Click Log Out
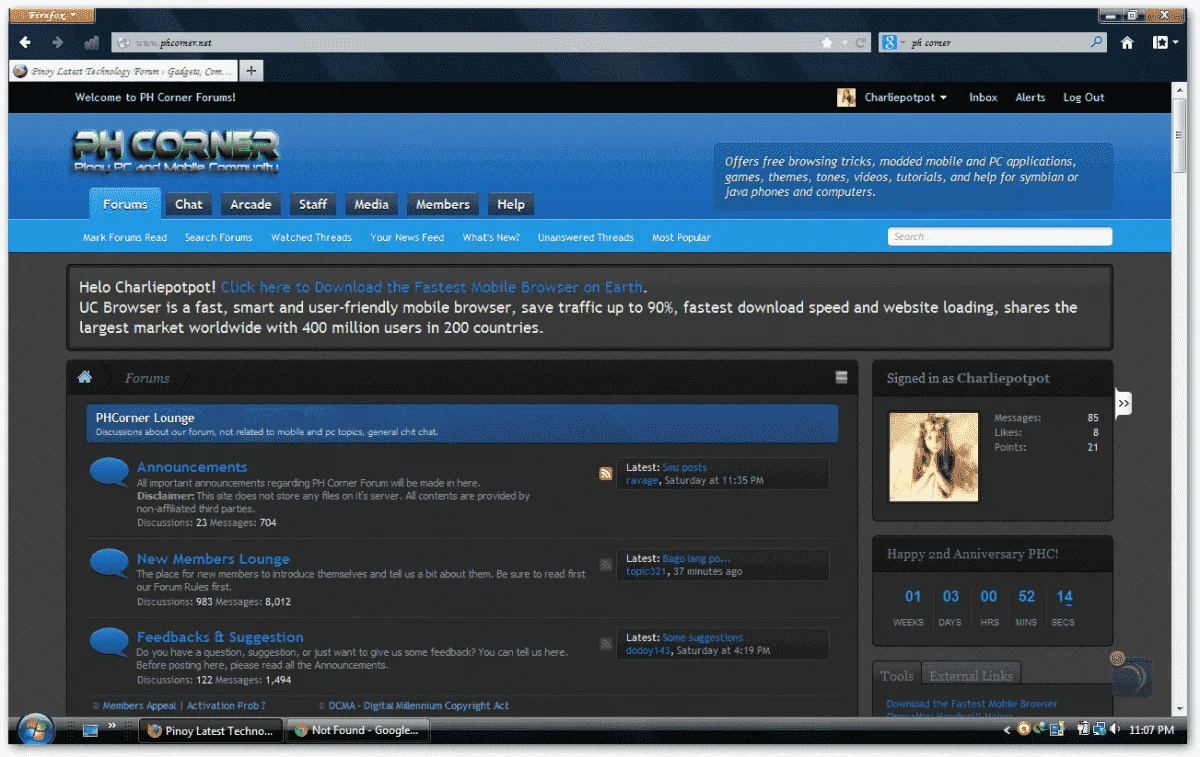 1083,98
